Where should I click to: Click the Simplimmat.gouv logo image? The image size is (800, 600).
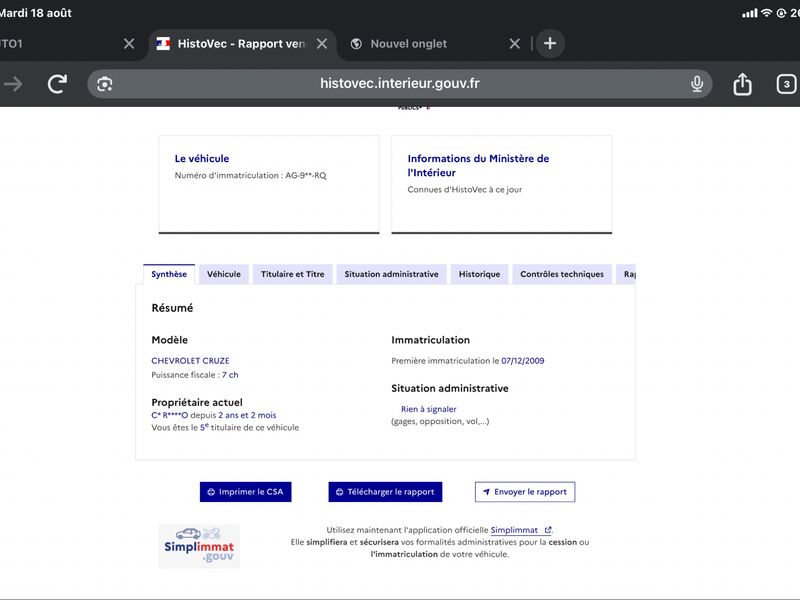click(199, 546)
